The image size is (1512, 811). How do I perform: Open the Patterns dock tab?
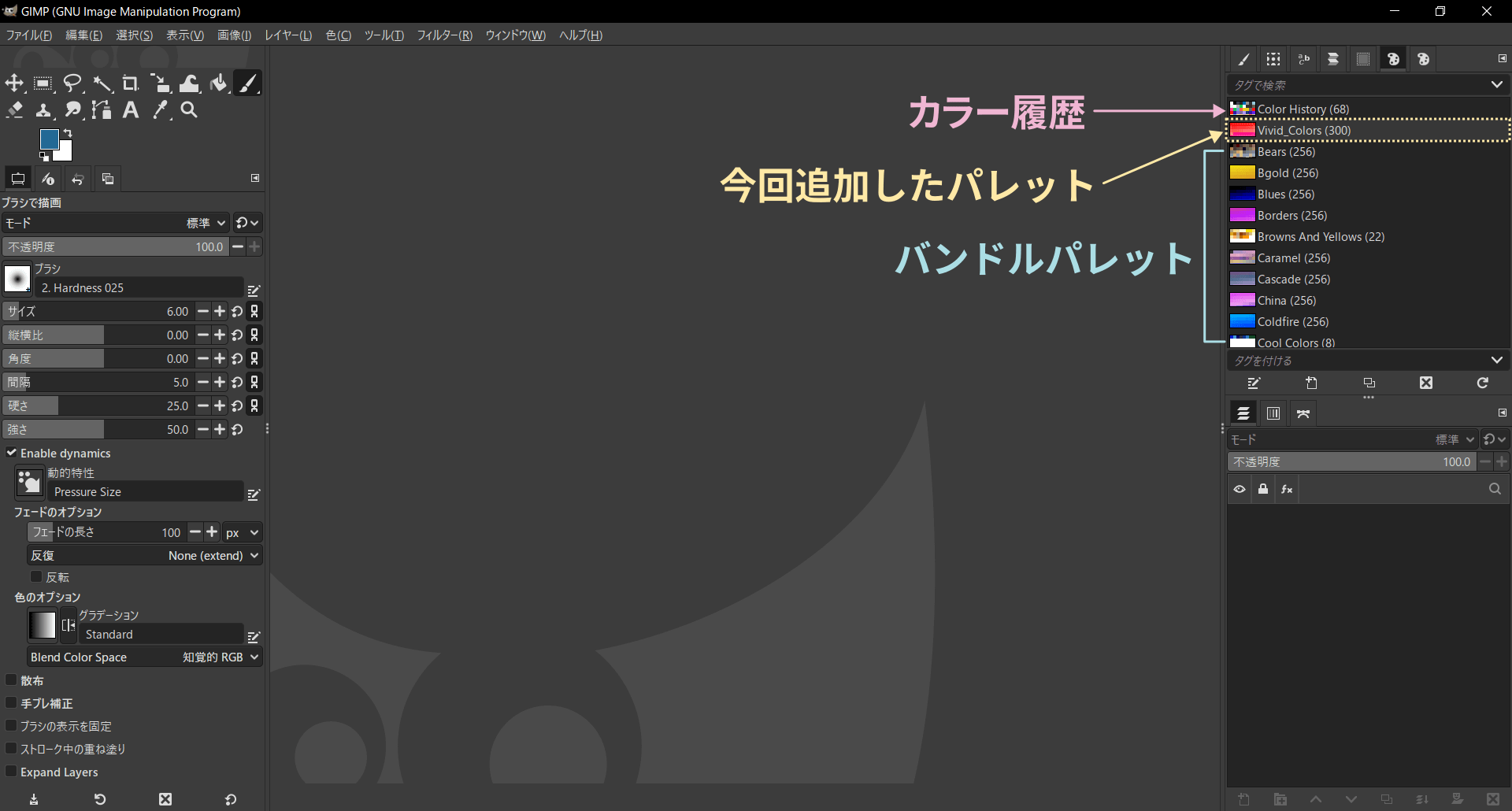(1273, 59)
